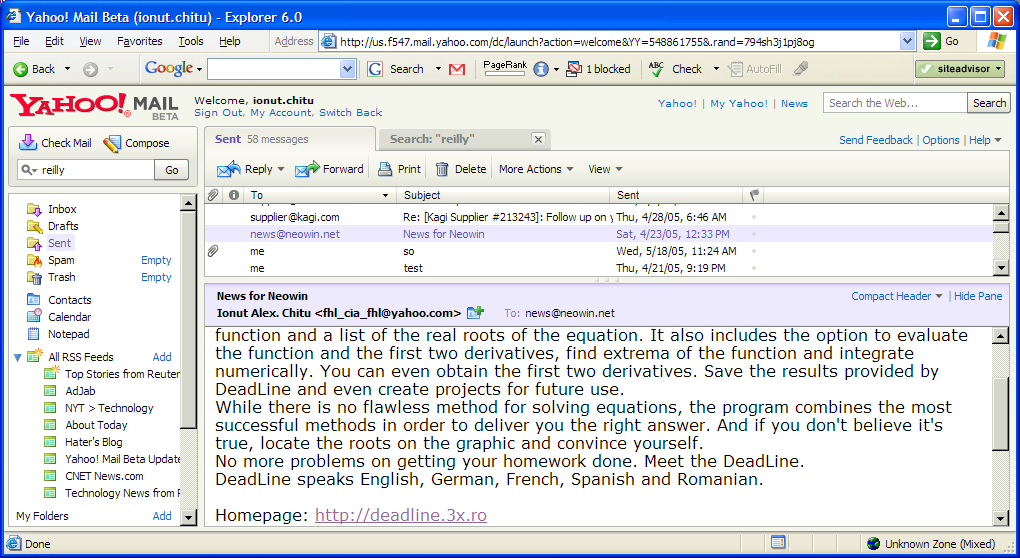Viewport: 1020px width, 558px height.
Task: Click the Send Feedback link
Action: pos(876,140)
